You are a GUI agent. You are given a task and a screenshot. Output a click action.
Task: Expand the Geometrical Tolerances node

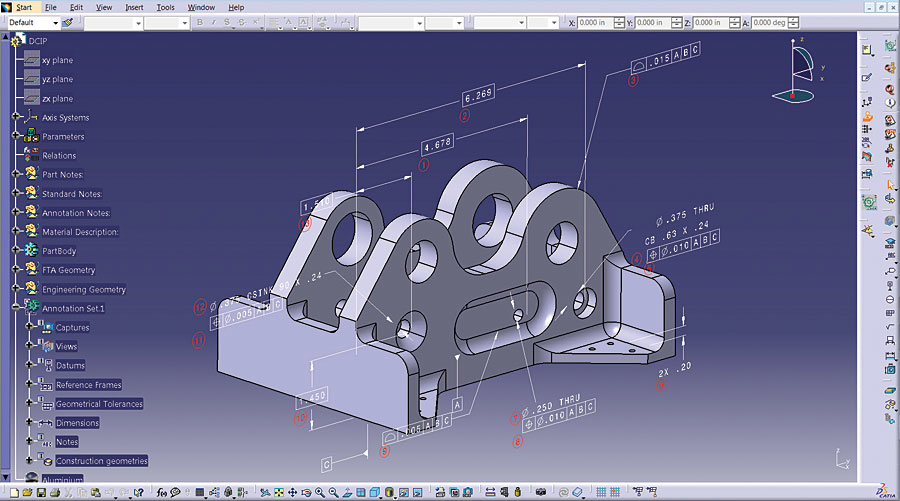point(29,404)
